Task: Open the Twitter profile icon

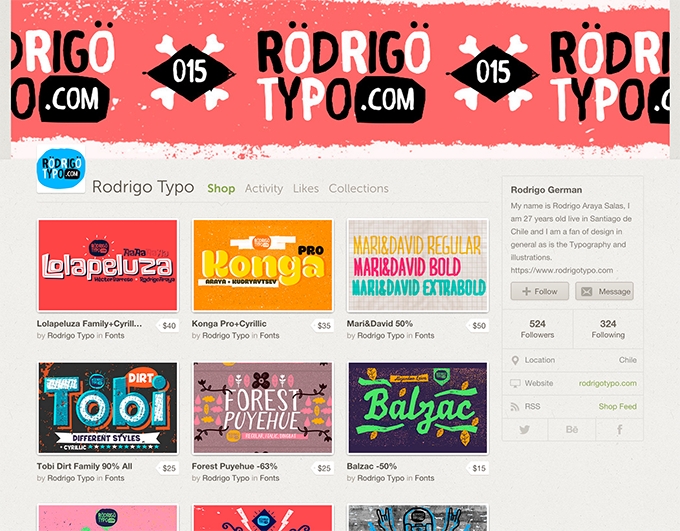Action: [525, 429]
